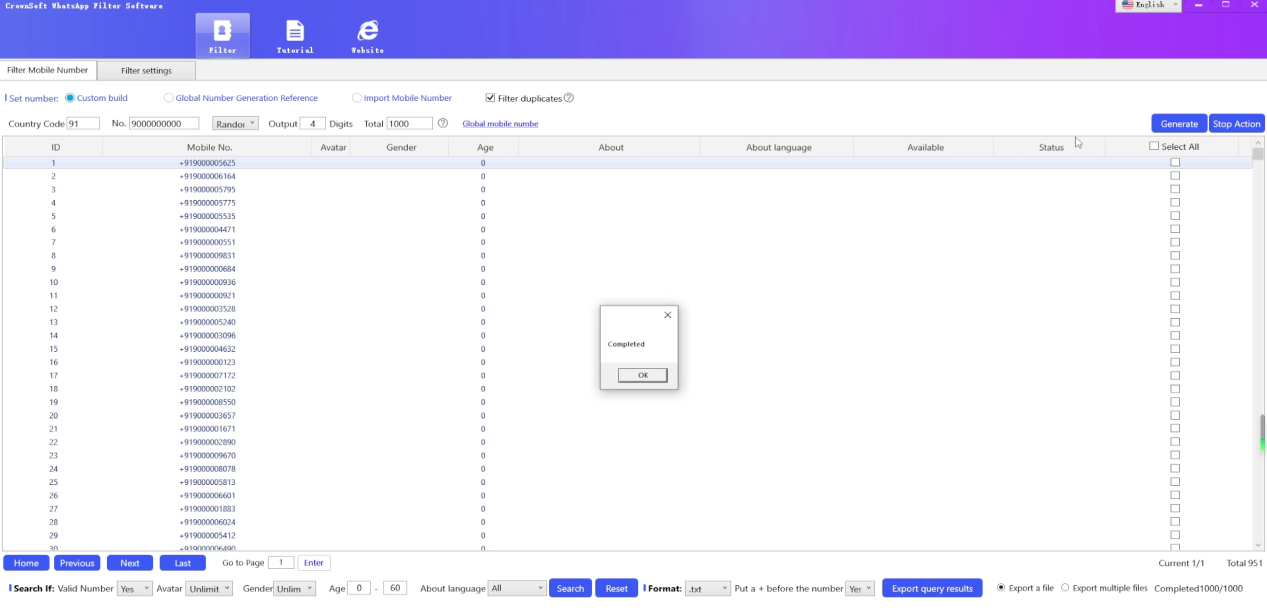Click the About language column header

point(778,147)
